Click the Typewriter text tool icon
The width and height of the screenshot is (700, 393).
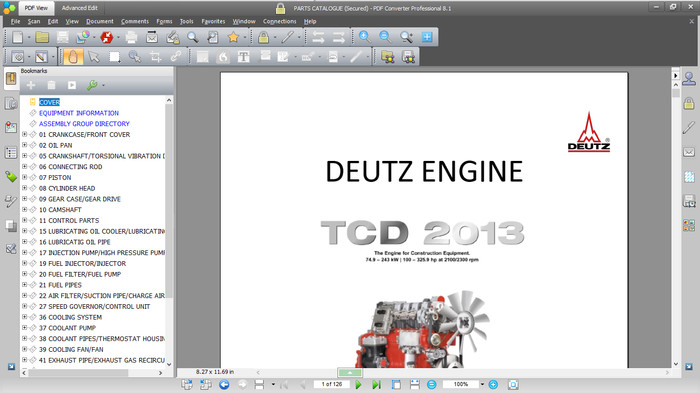click(243, 57)
